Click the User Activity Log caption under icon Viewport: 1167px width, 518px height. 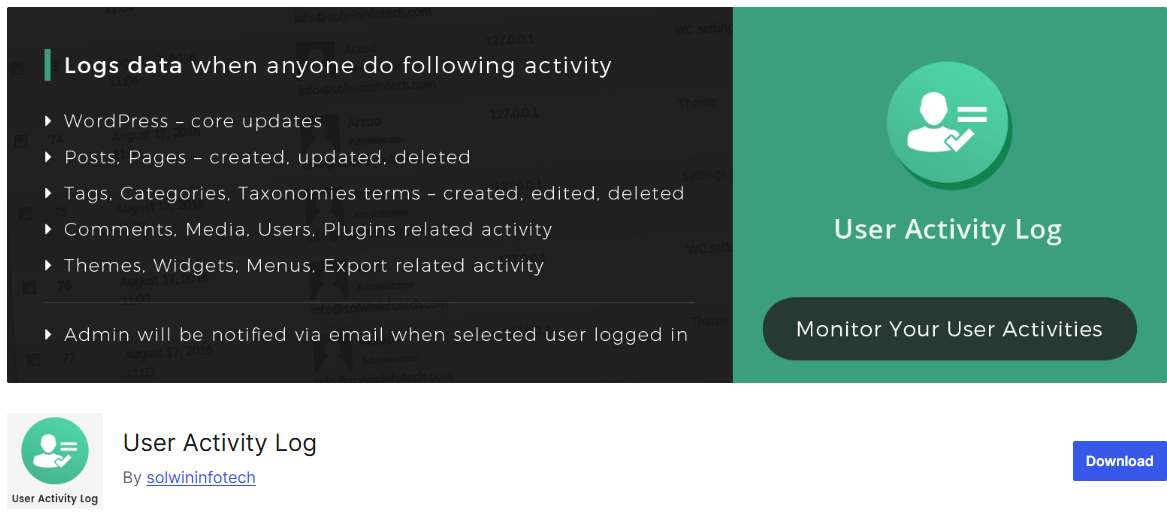(55, 499)
